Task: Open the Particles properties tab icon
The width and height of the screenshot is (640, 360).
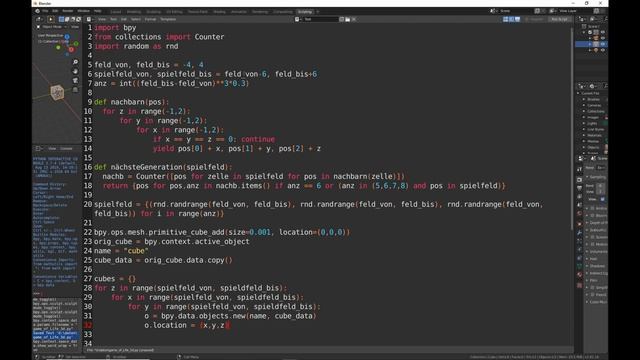Action: (580, 241)
